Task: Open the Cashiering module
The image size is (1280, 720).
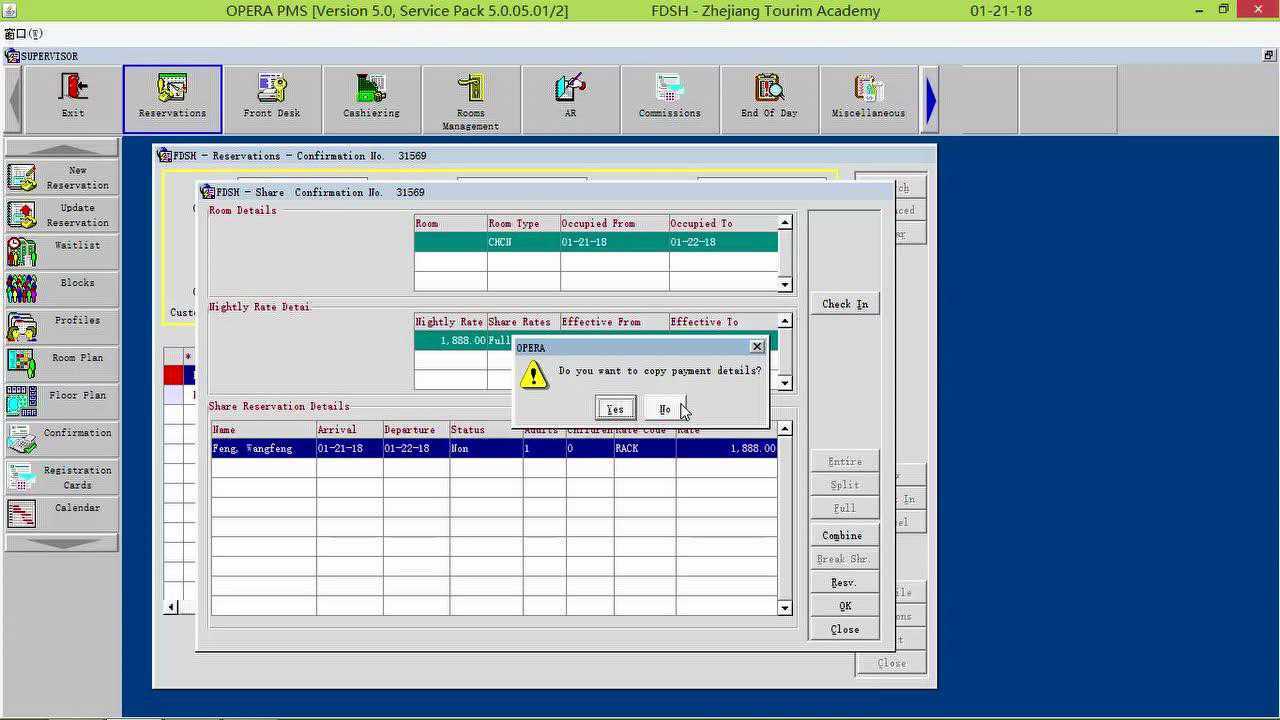Action: [x=371, y=98]
